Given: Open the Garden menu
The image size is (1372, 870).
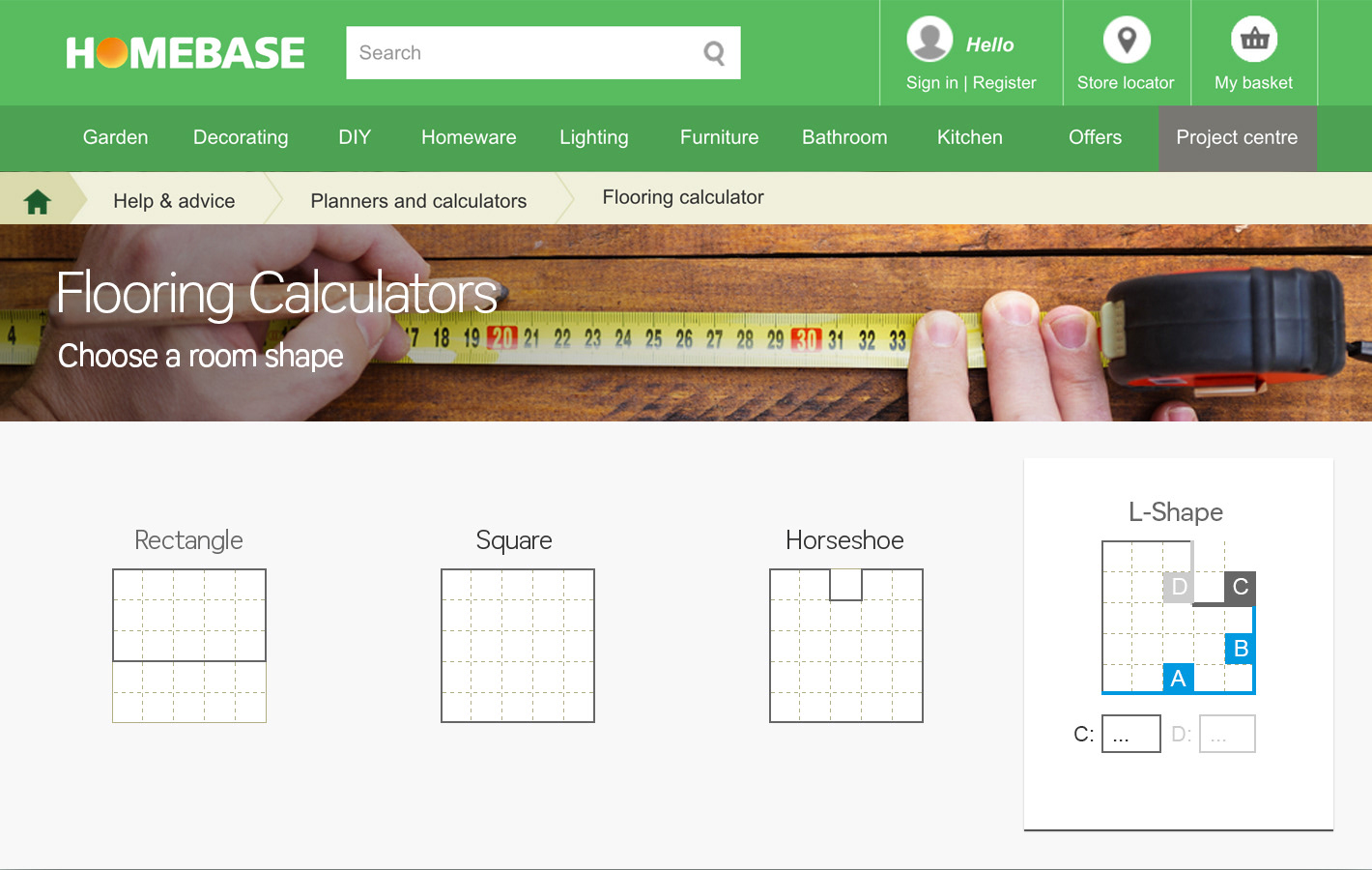Looking at the screenshot, I should 116,137.
